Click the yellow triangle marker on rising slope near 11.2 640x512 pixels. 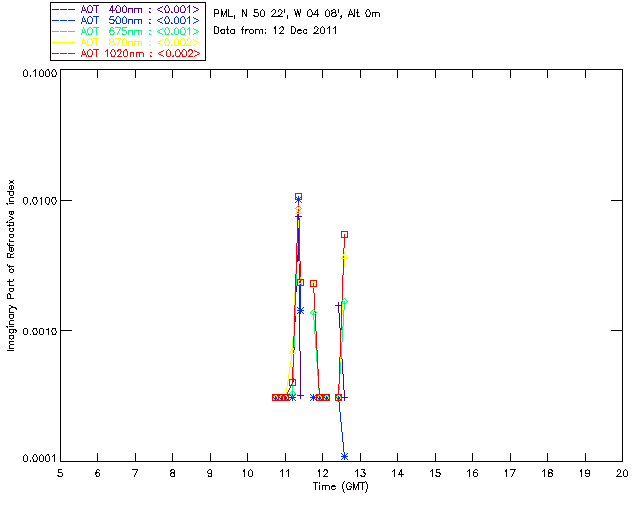point(292,352)
